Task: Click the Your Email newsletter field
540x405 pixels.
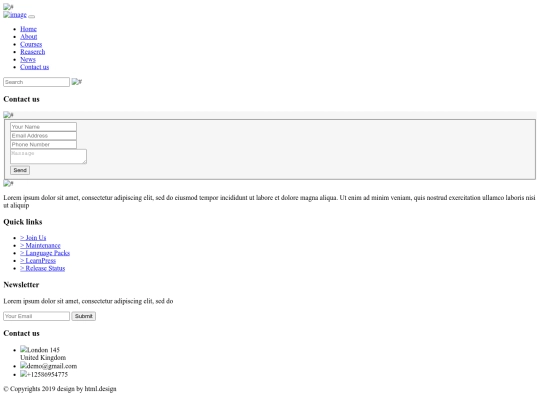Action: point(37,316)
